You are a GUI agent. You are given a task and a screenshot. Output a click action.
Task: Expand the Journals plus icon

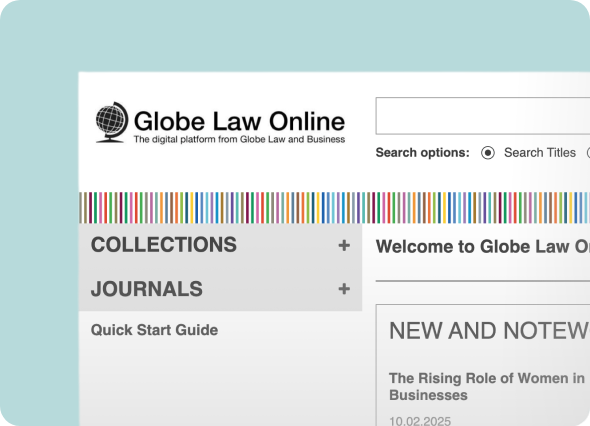344,289
